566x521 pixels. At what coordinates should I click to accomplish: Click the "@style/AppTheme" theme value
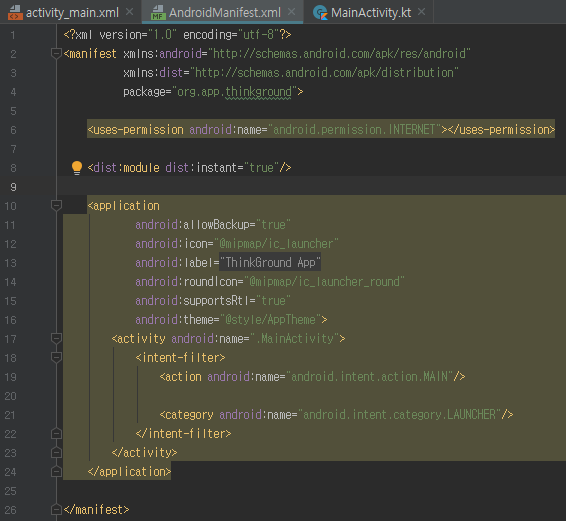coord(270,320)
